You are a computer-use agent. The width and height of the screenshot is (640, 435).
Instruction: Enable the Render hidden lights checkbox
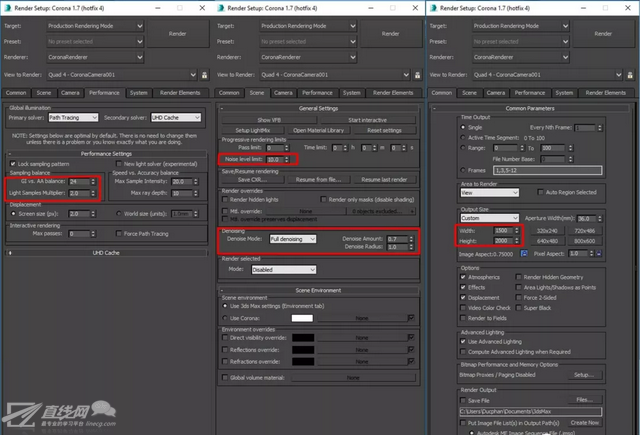click(225, 199)
